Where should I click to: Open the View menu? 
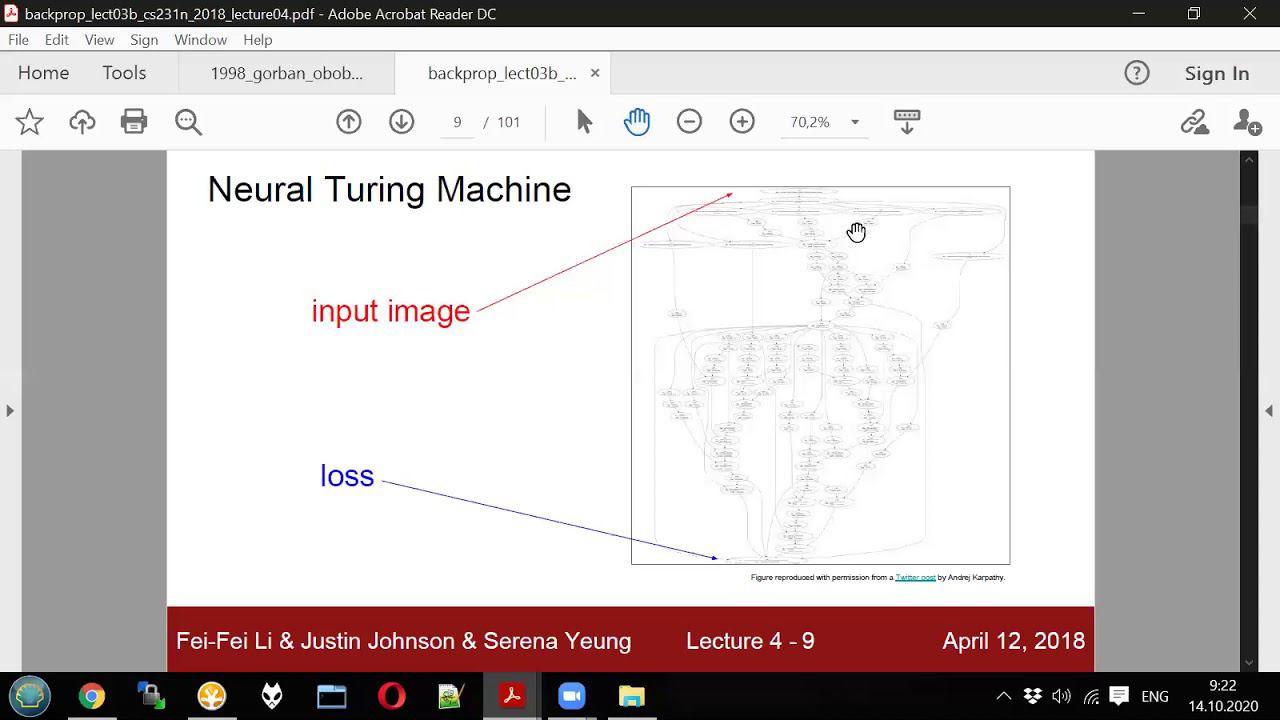click(x=99, y=40)
